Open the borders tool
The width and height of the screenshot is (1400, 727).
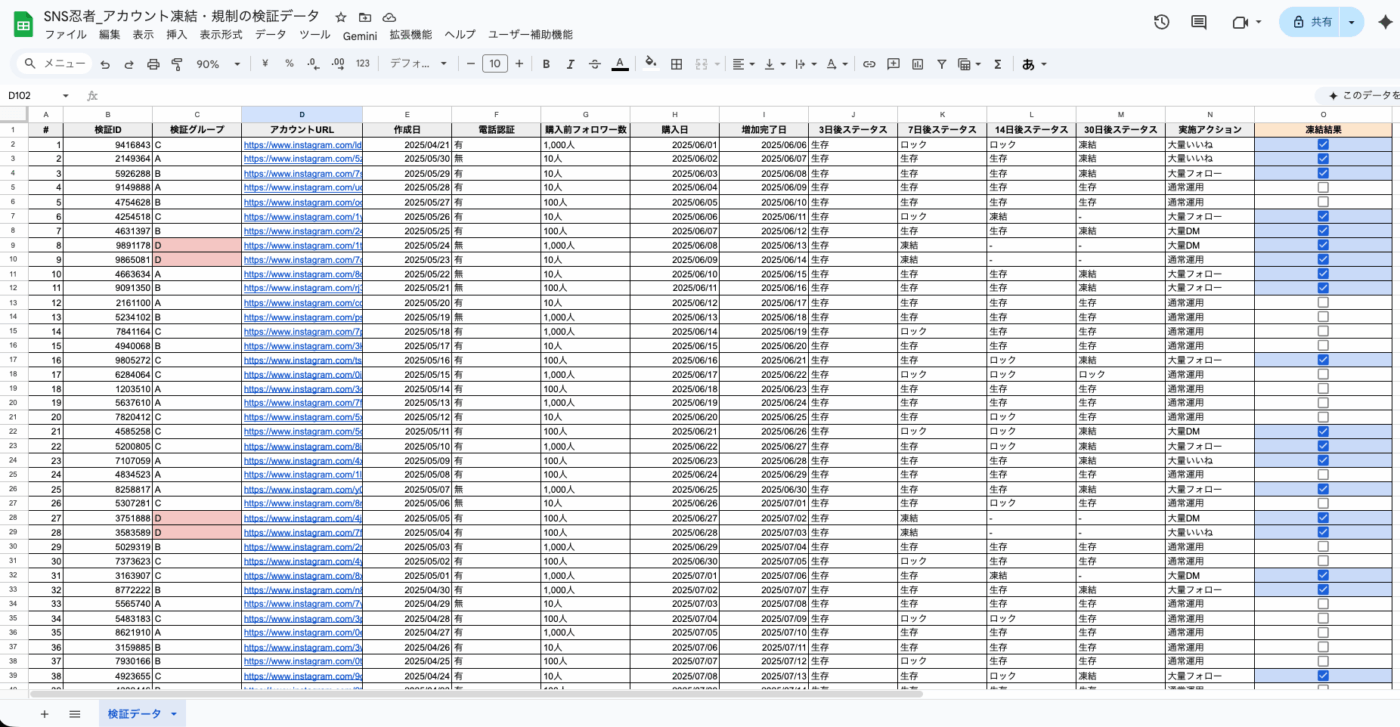[x=676, y=64]
